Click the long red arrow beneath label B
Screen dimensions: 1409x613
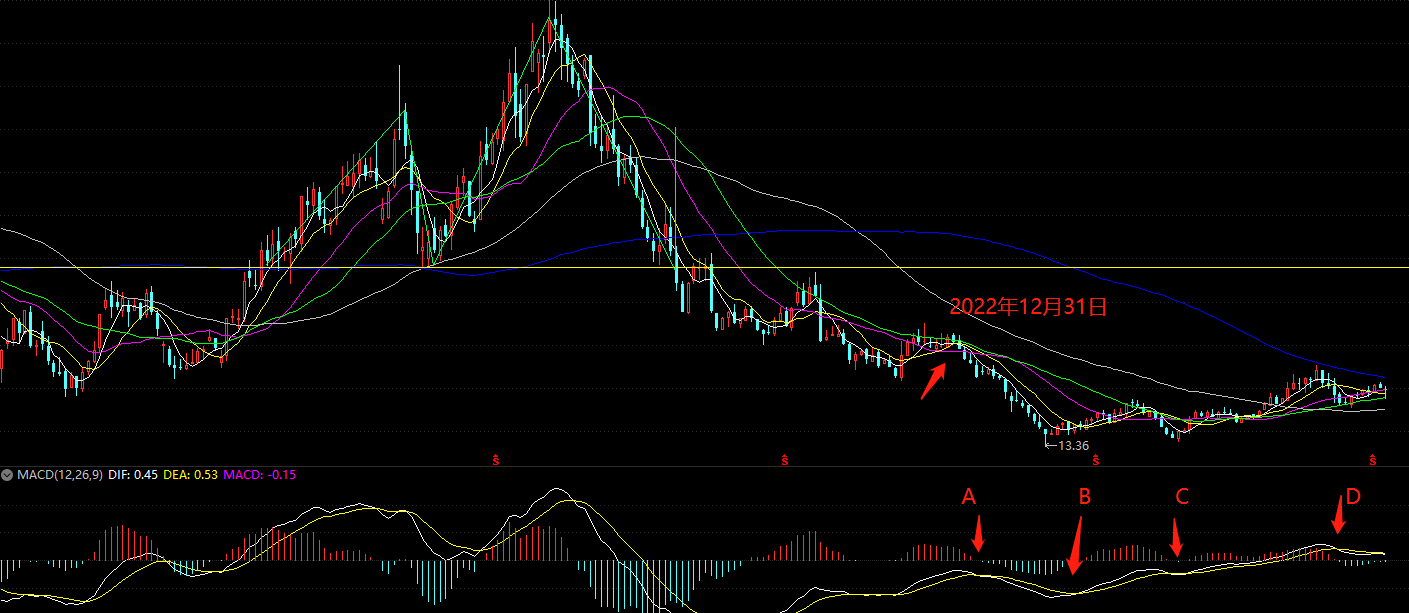1078,546
